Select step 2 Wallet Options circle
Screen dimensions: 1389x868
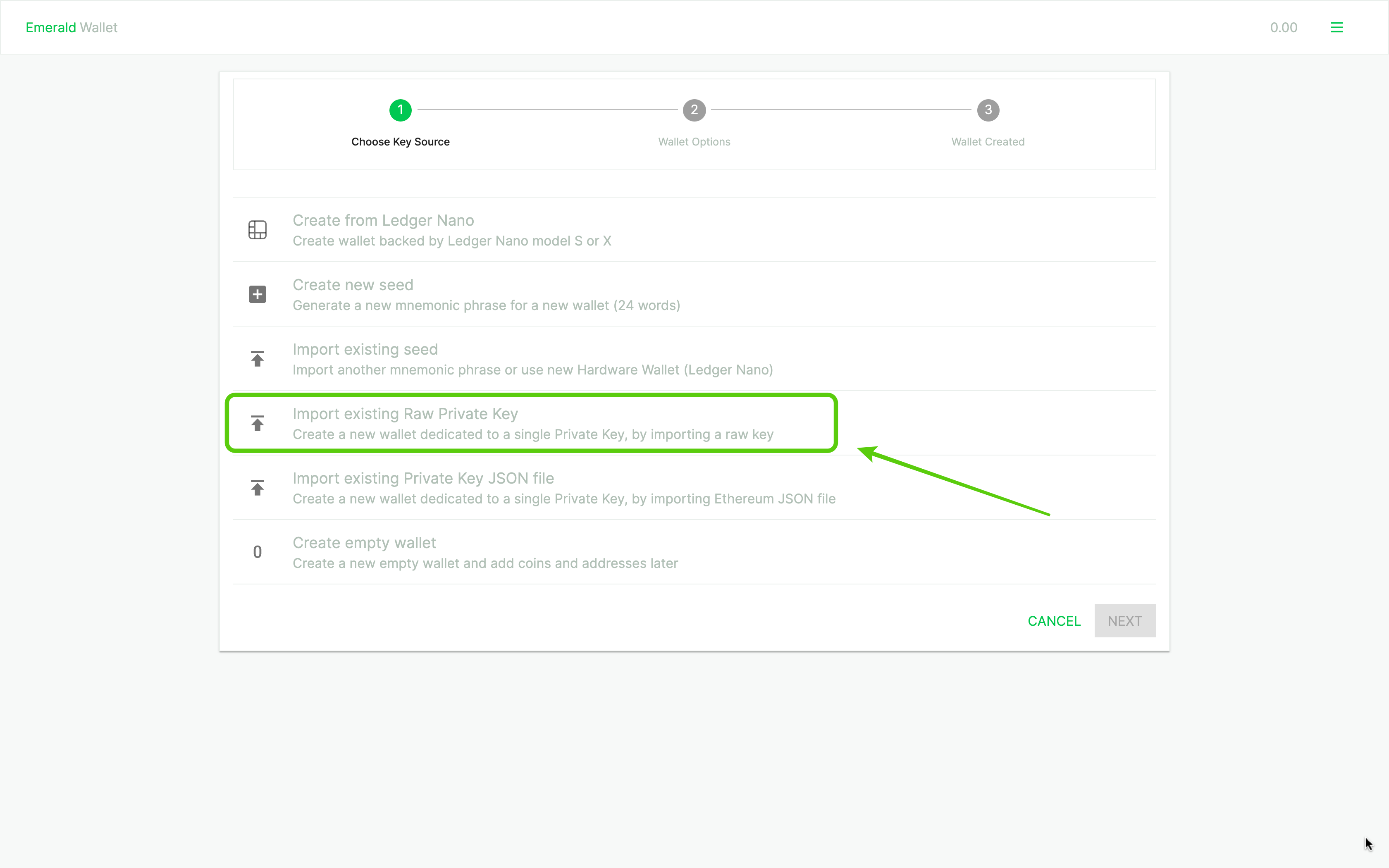pyautogui.click(x=694, y=110)
